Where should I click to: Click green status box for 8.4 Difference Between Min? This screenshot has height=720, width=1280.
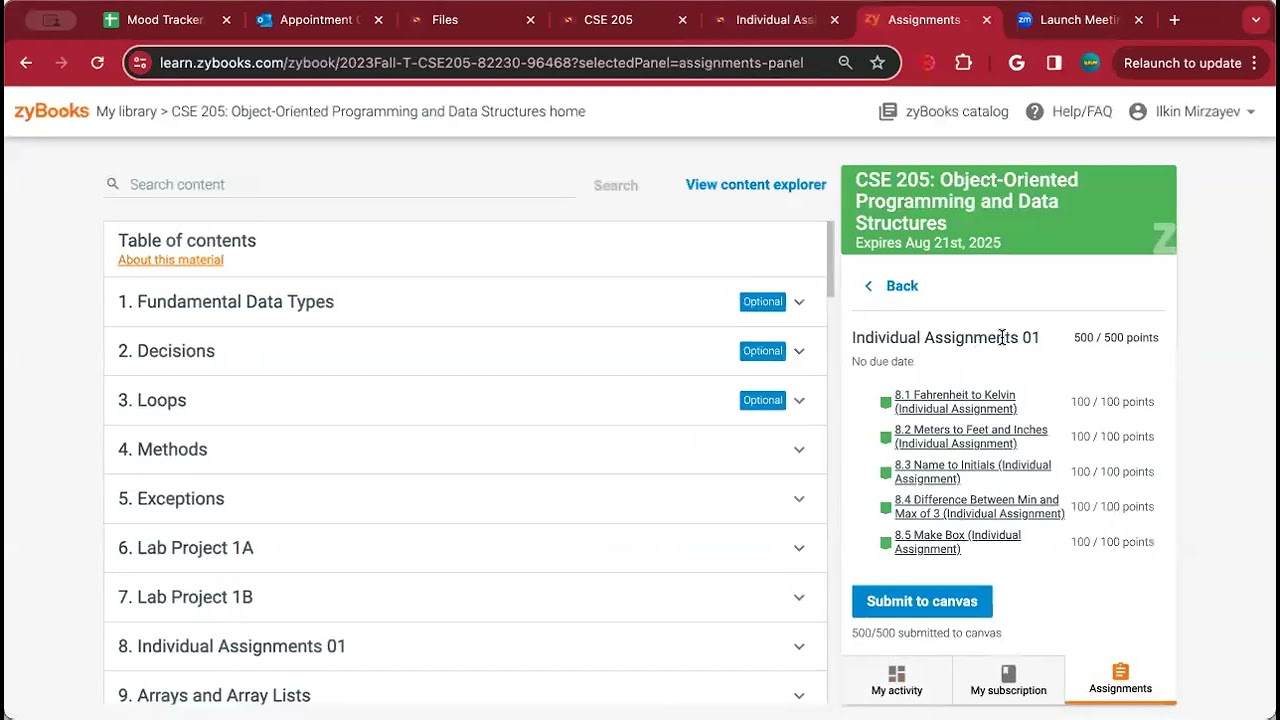click(x=885, y=508)
